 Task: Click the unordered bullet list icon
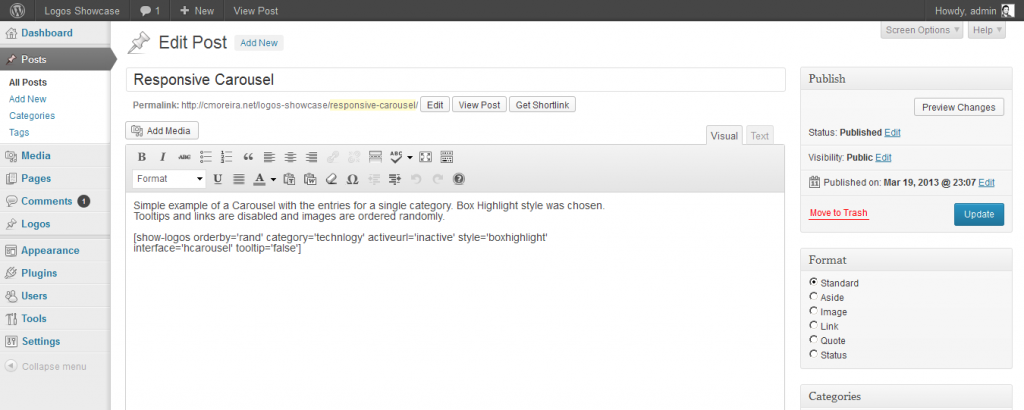point(205,157)
